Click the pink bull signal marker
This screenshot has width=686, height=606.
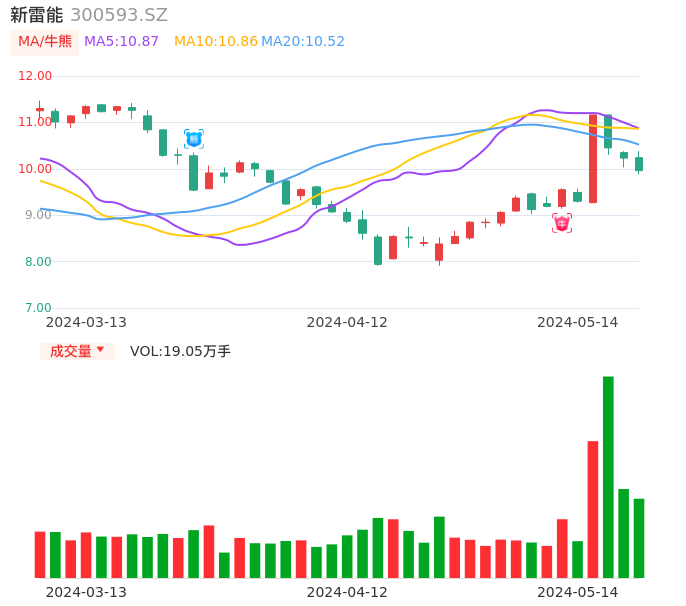562,223
